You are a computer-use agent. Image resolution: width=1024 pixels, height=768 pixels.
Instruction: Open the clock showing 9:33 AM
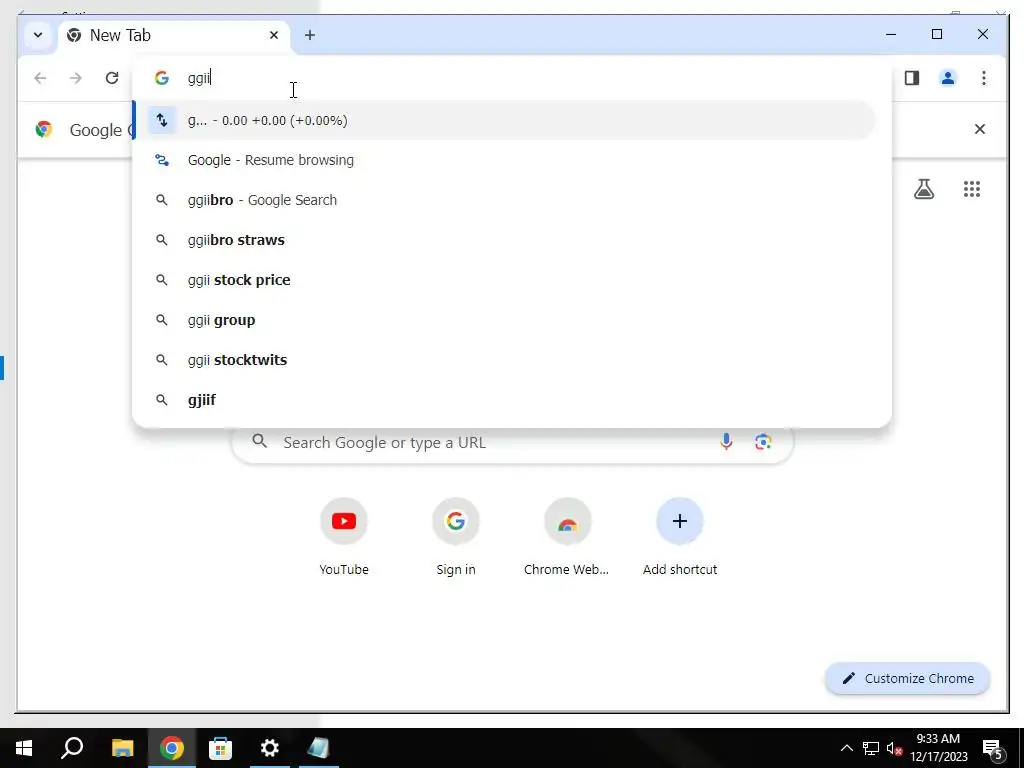939,748
